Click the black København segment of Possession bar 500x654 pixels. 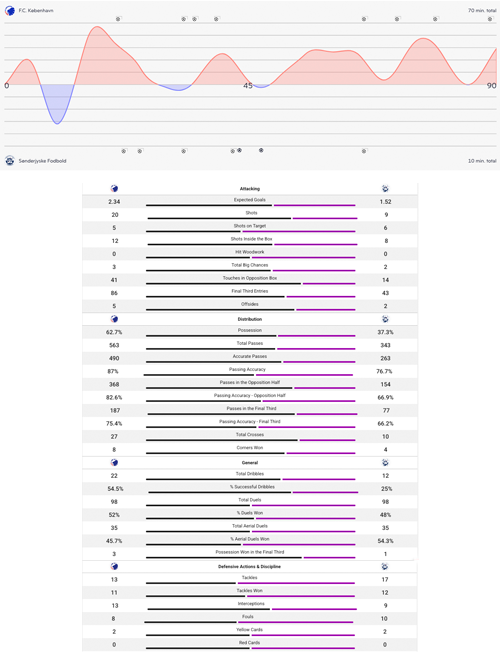click(211, 336)
